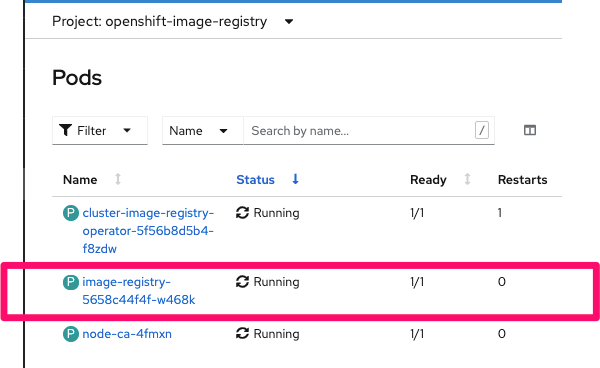Focus the Search by name field
600x368 pixels.
point(369,130)
